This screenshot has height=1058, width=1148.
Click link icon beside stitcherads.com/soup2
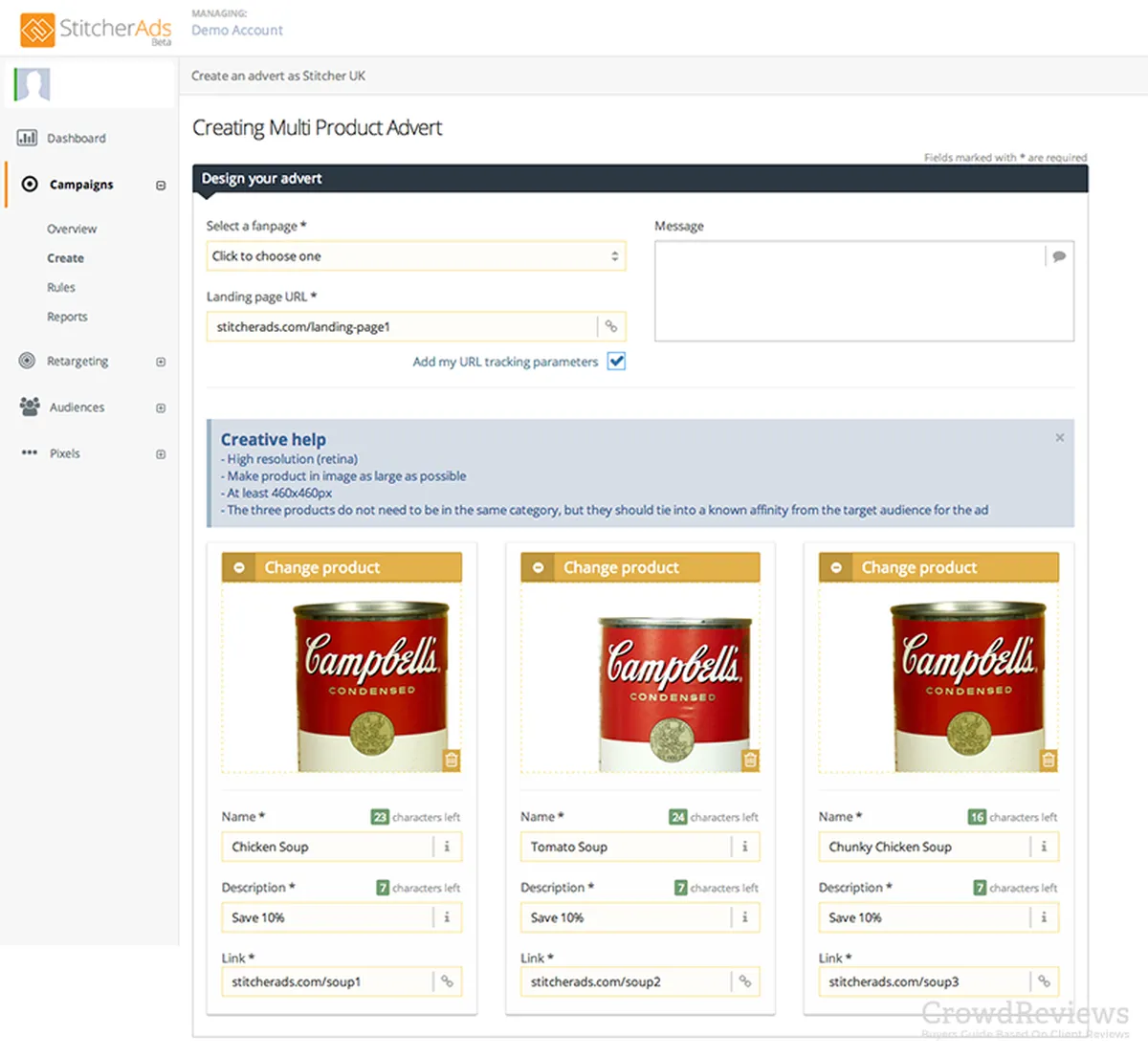click(x=745, y=981)
